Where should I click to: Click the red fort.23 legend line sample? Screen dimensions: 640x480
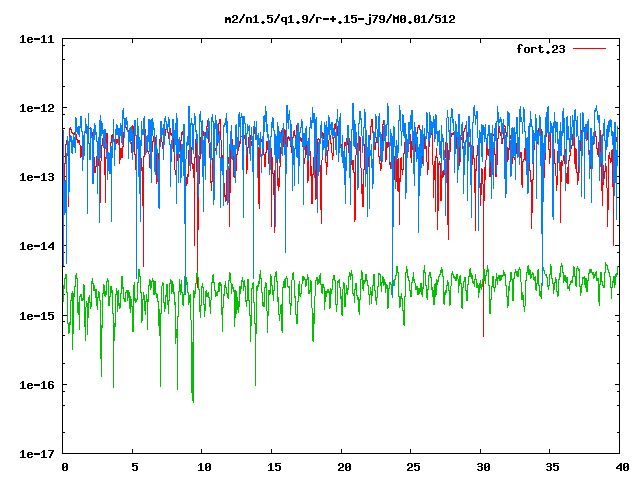pos(589,49)
